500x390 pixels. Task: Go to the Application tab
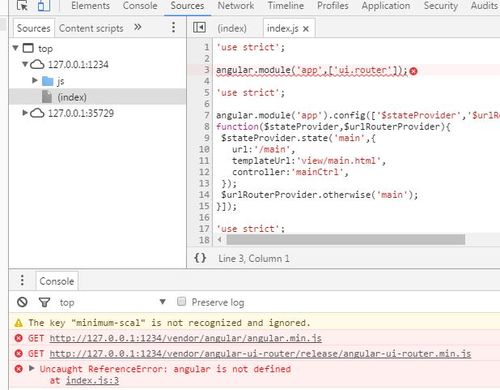coord(386,6)
